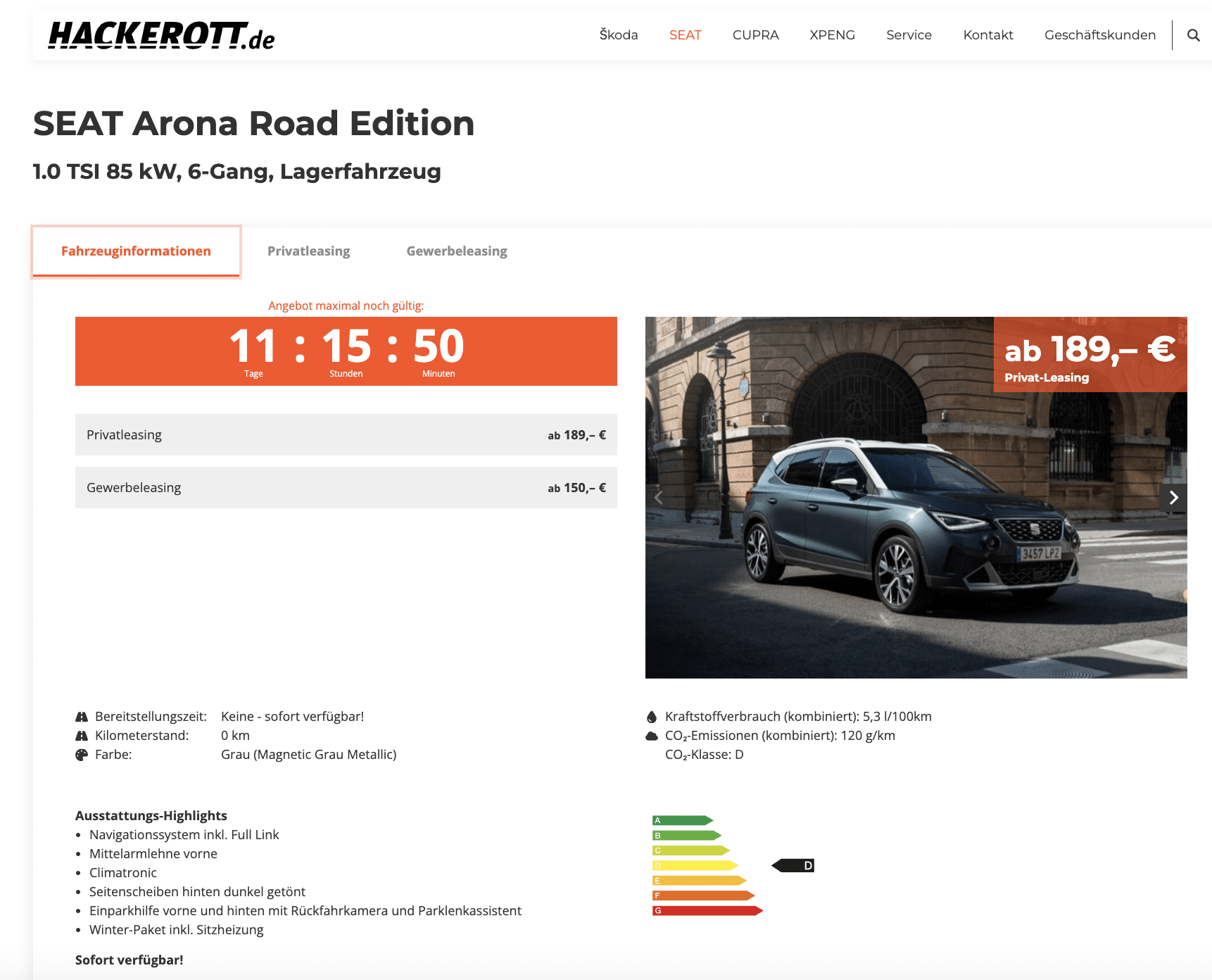
Task: Click text Keine - sofort verfügbar!
Action: [x=292, y=717]
